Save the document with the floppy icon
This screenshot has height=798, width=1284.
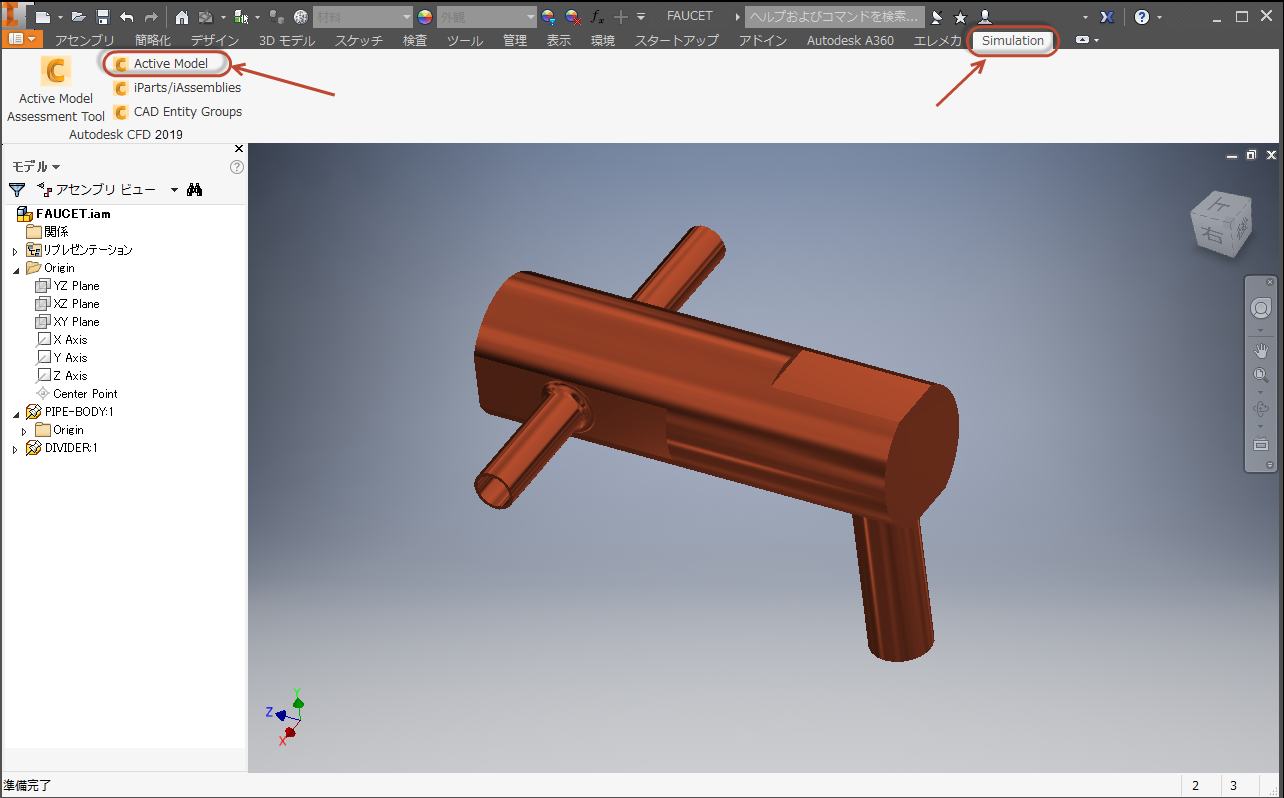pos(102,17)
